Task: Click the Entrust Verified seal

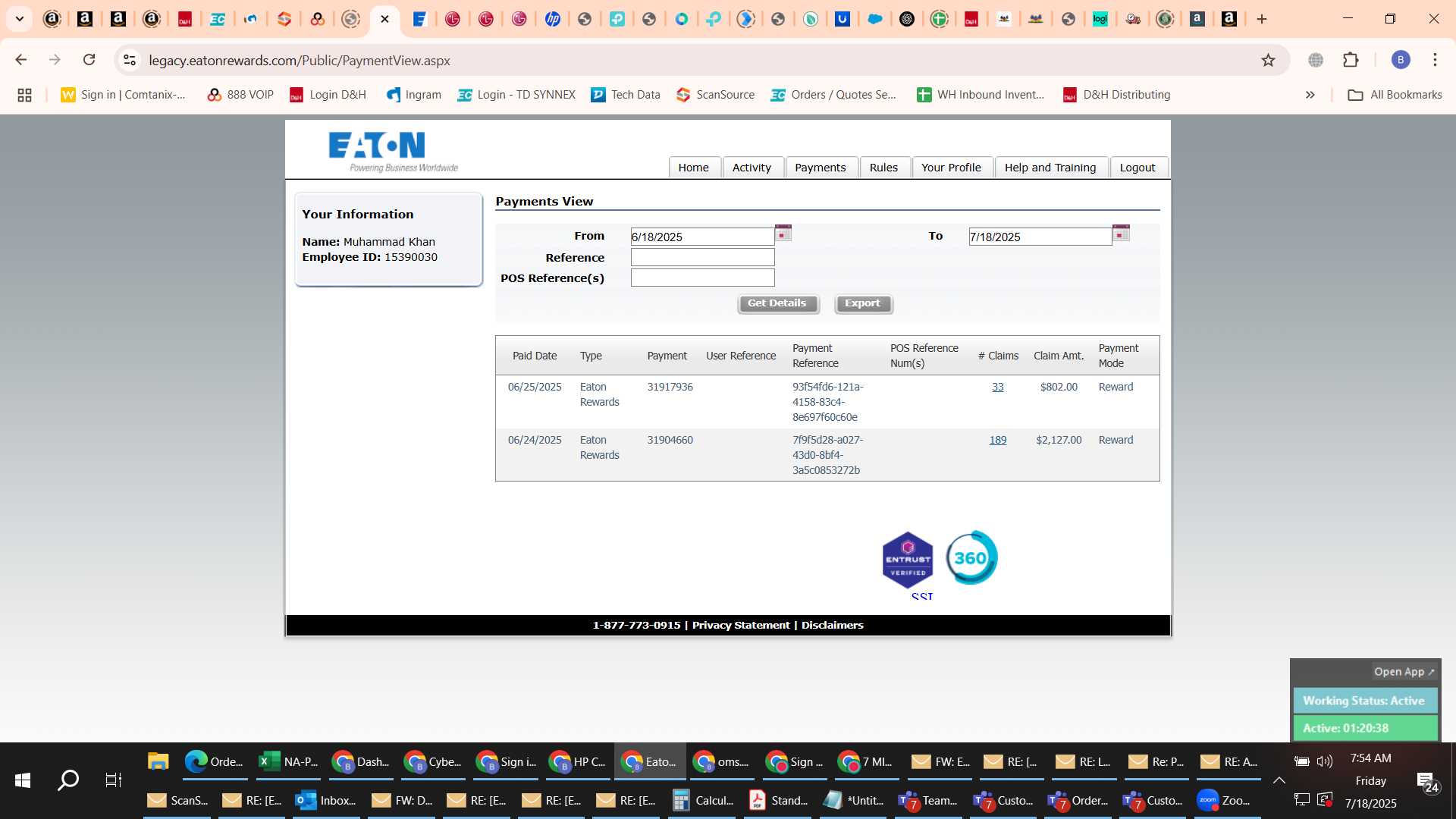Action: tap(908, 560)
